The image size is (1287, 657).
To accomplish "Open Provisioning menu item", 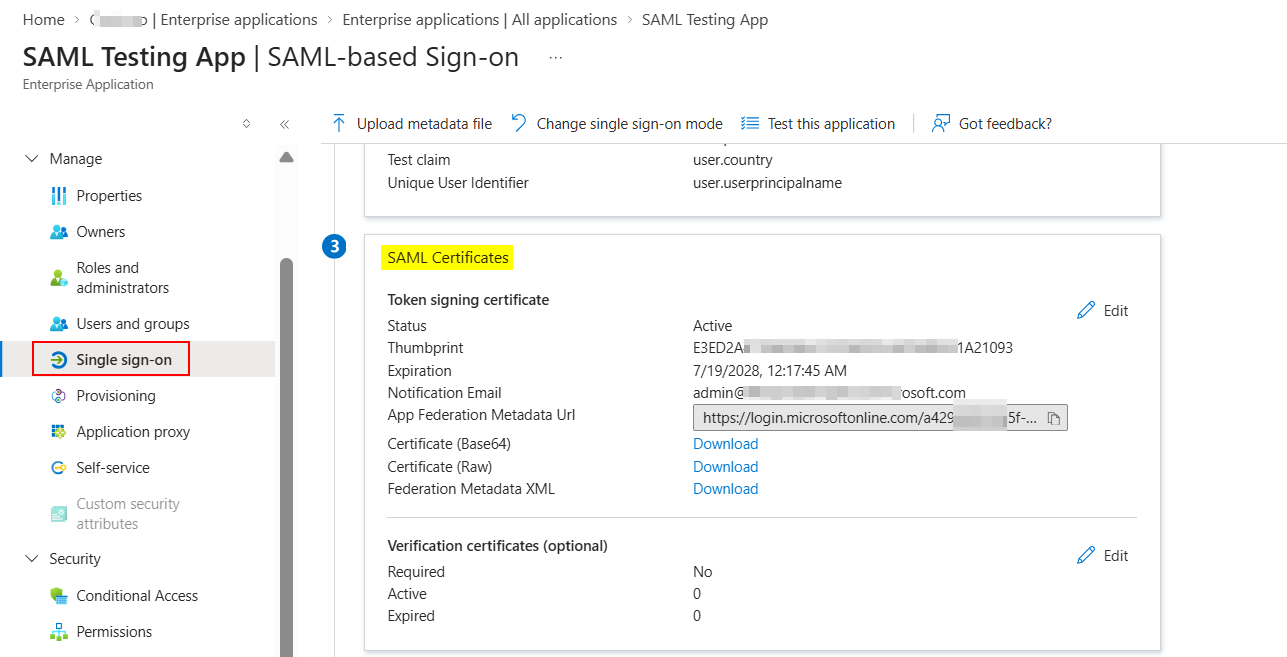I will 116,396.
